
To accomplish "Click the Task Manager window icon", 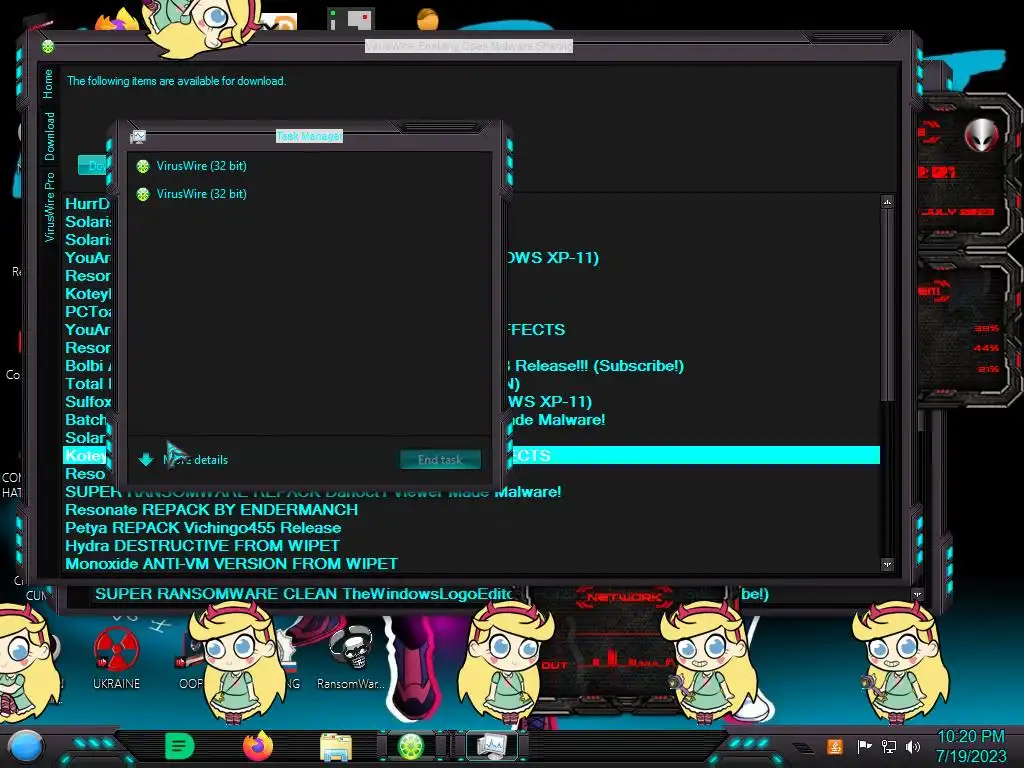I will tap(138, 136).
